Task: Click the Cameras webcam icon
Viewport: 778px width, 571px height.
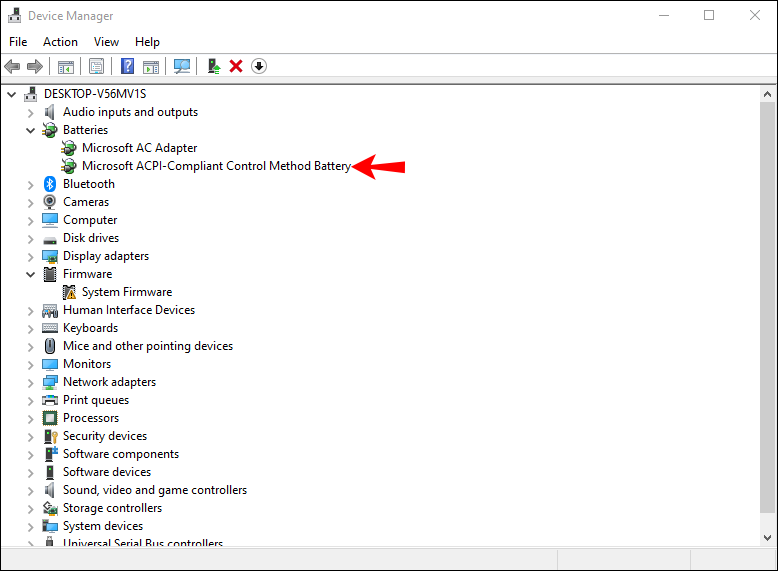Action: (50, 202)
